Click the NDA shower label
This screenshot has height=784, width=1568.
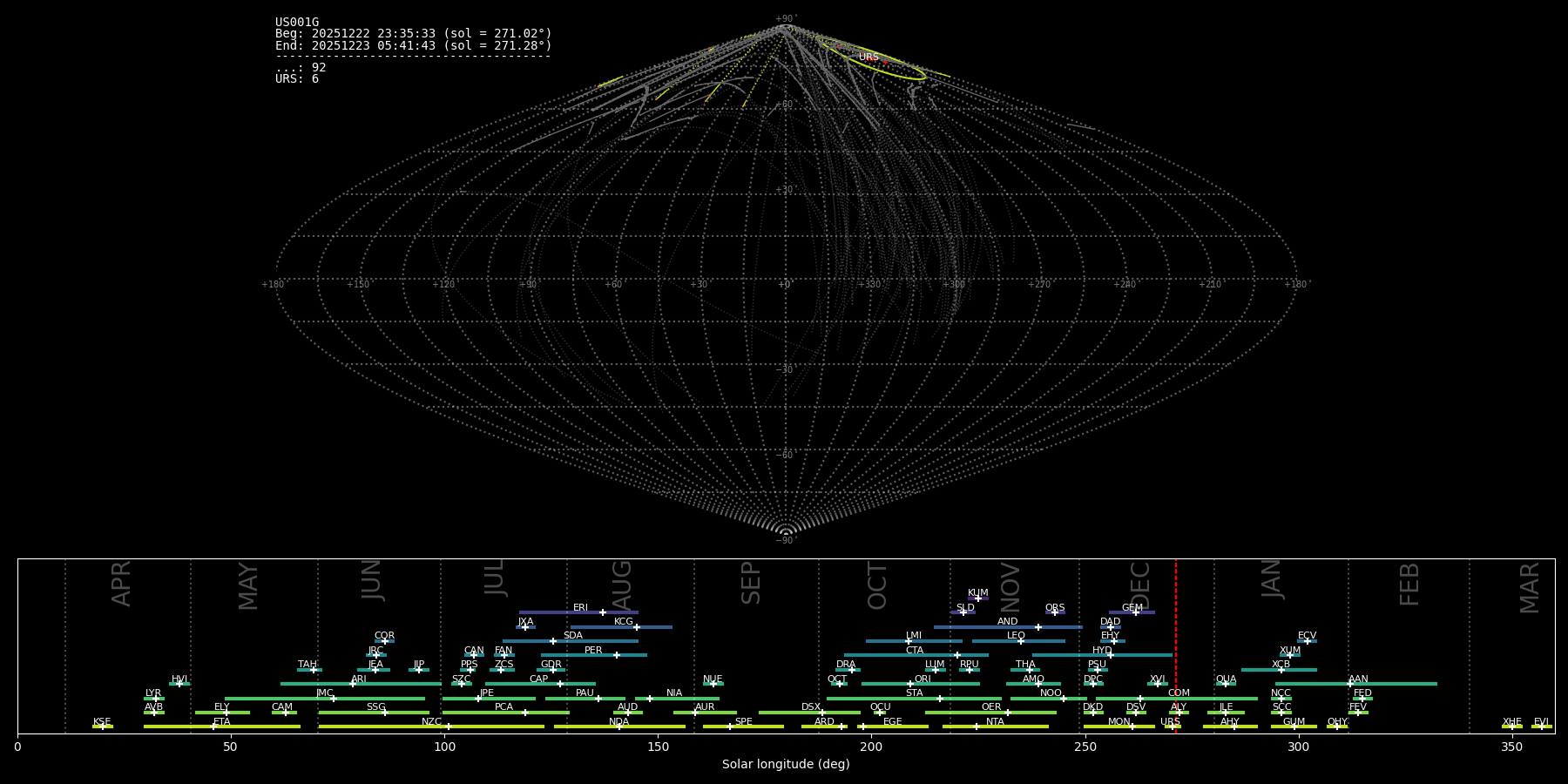coord(619,722)
